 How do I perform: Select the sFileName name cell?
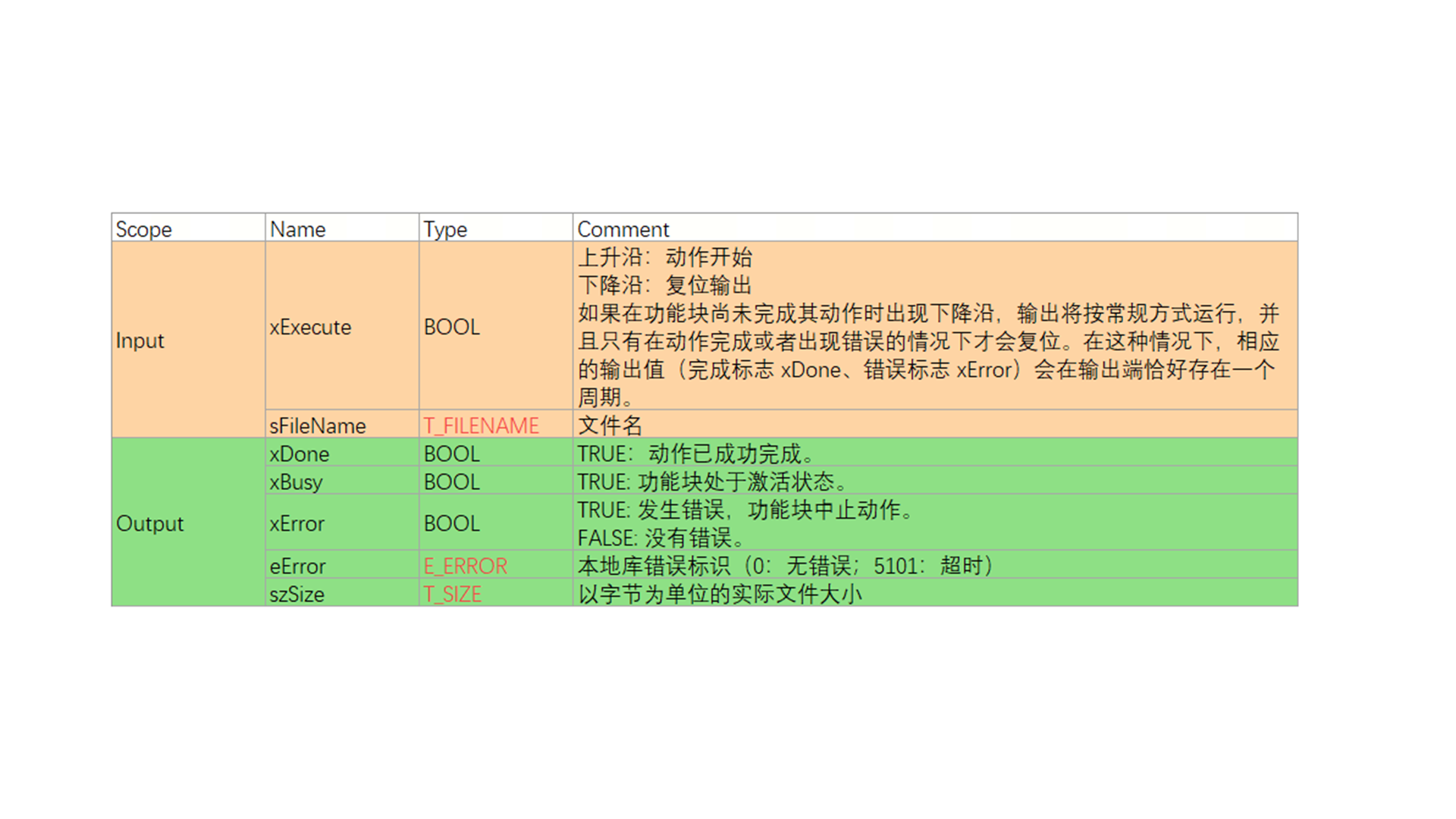[318, 425]
